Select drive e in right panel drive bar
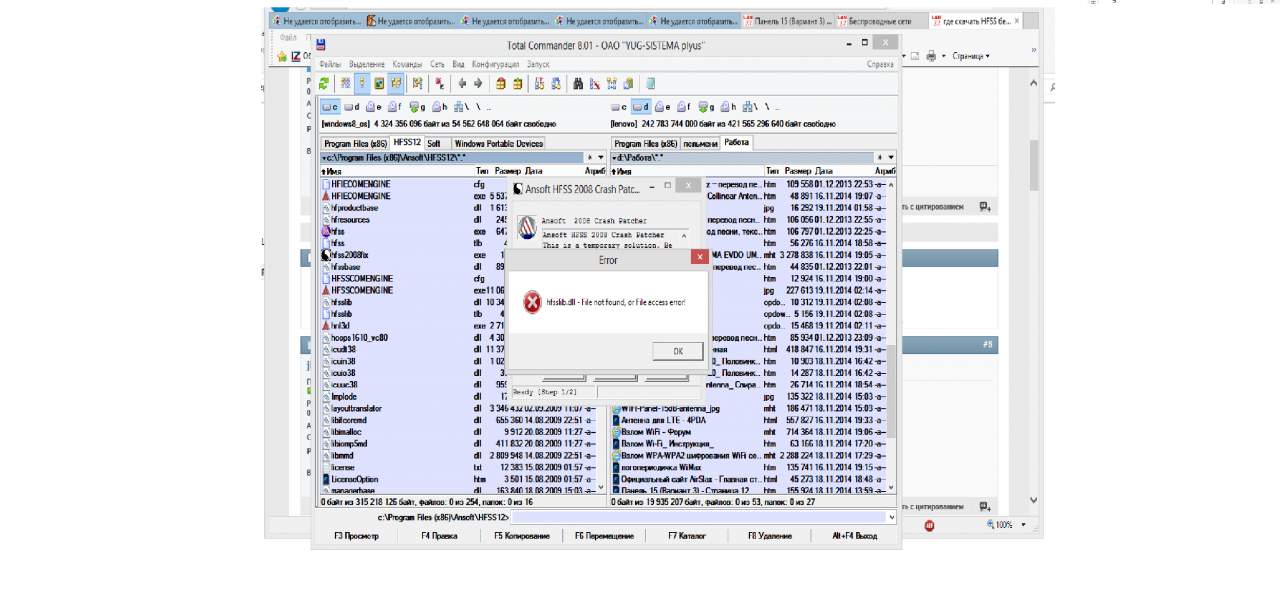Viewport: 1280px width, 611px height. pos(664,106)
